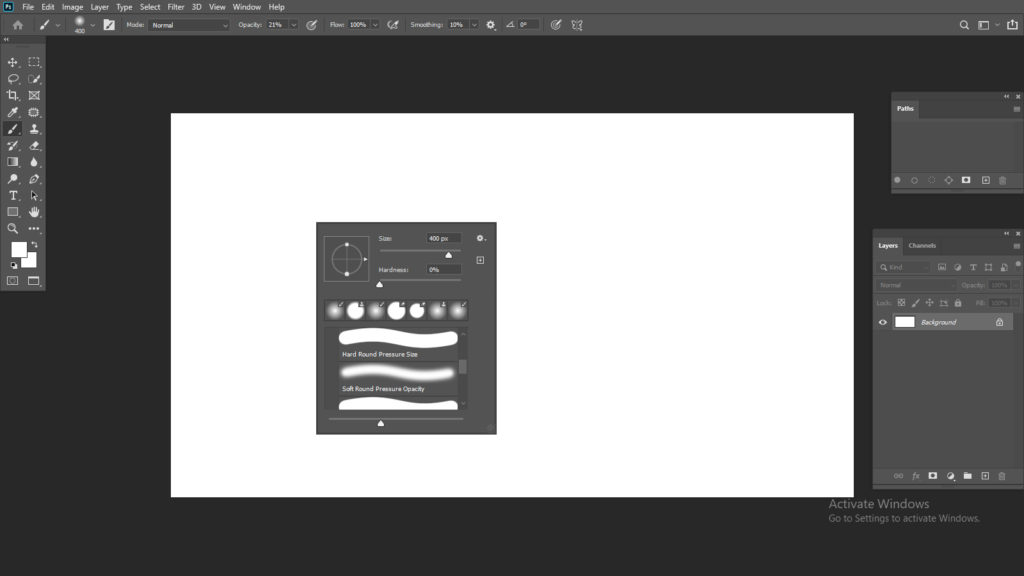1024x576 pixels.
Task: Create new brush preset from picker
Action: tap(480, 260)
